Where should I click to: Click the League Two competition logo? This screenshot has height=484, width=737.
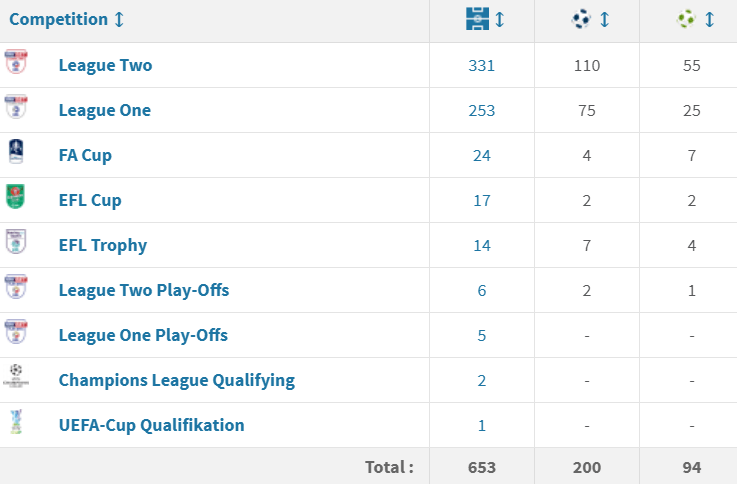(16, 62)
